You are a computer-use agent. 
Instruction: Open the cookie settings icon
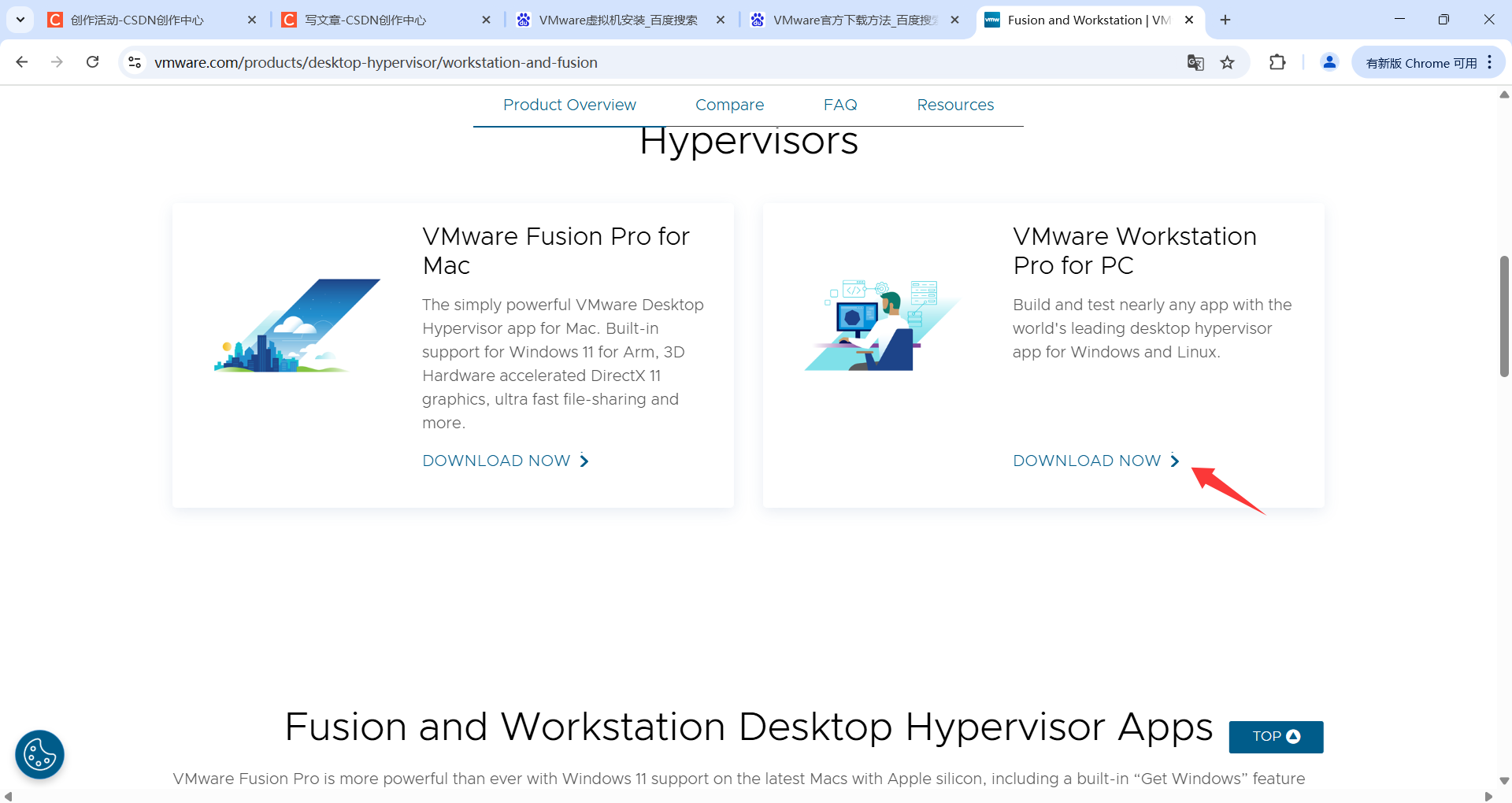coord(39,755)
